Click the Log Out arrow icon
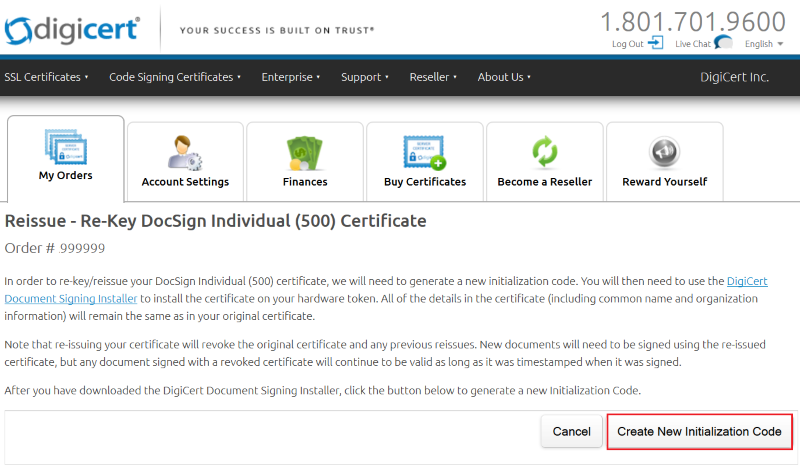Viewport: 800px width, 470px height. [656, 43]
